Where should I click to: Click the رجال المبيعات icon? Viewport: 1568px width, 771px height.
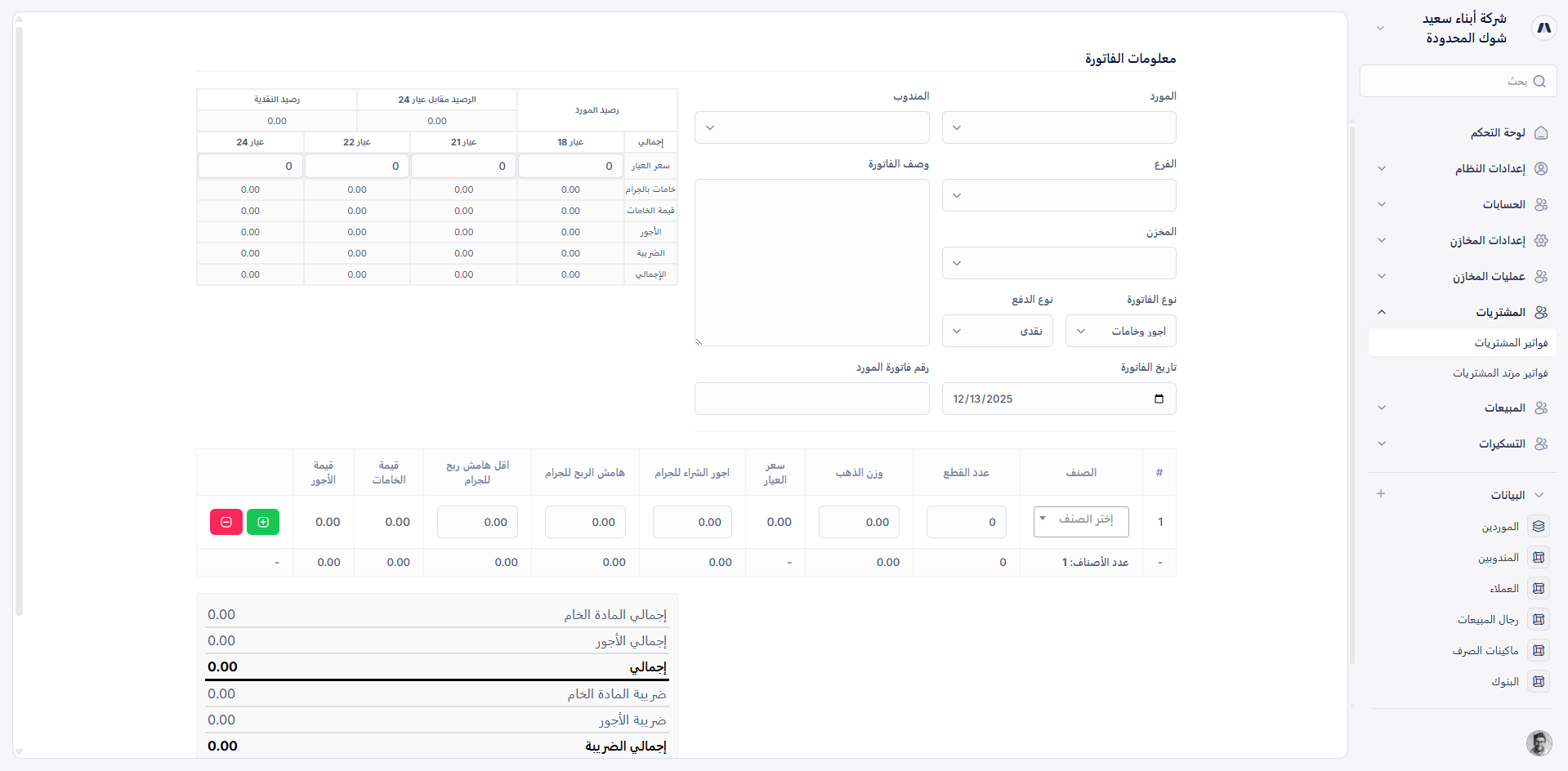[x=1539, y=619]
